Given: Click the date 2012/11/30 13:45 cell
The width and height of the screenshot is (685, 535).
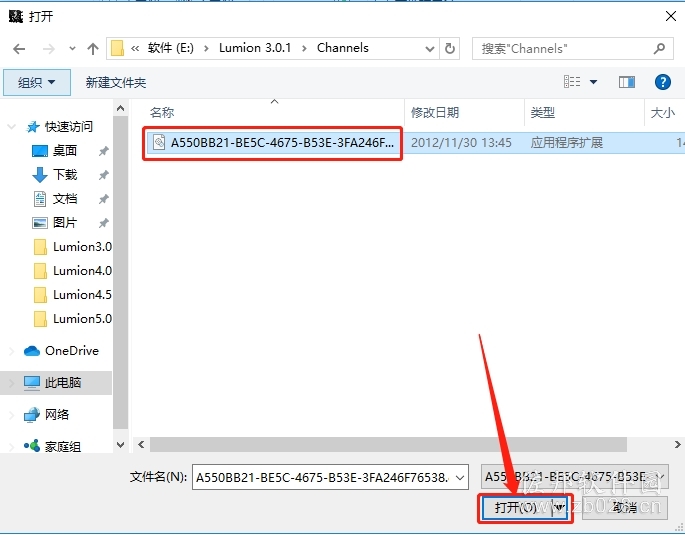Looking at the screenshot, I should (x=461, y=143).
